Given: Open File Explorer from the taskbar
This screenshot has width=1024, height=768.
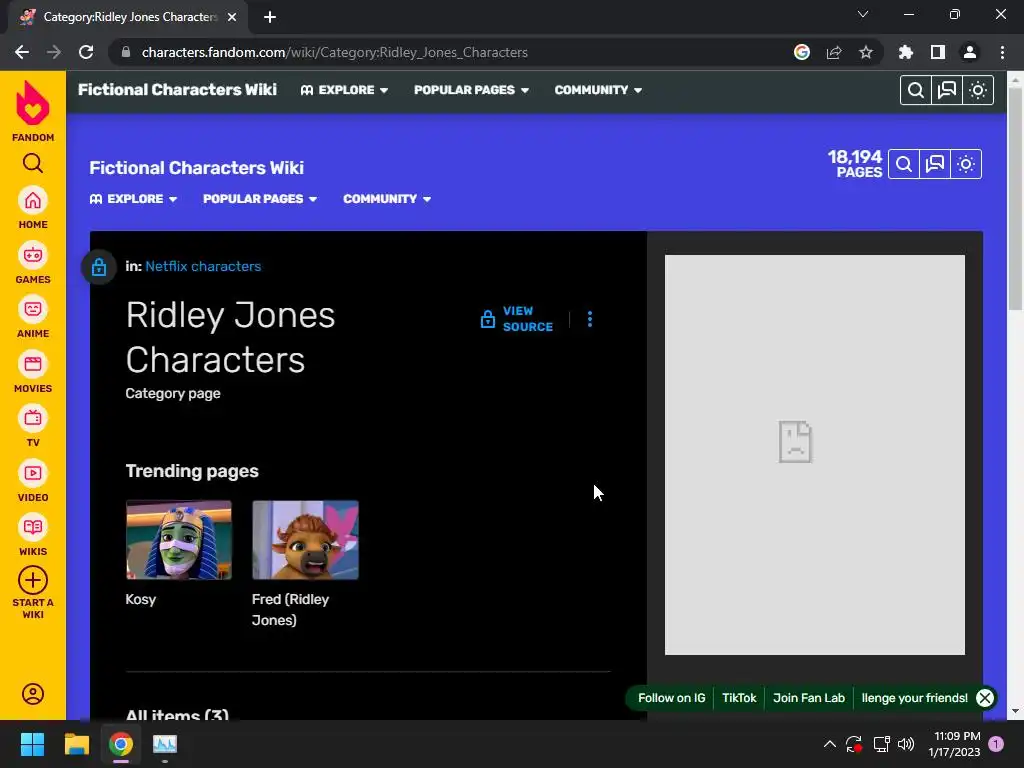Looking at the screenshot, I should coord(76,744).
